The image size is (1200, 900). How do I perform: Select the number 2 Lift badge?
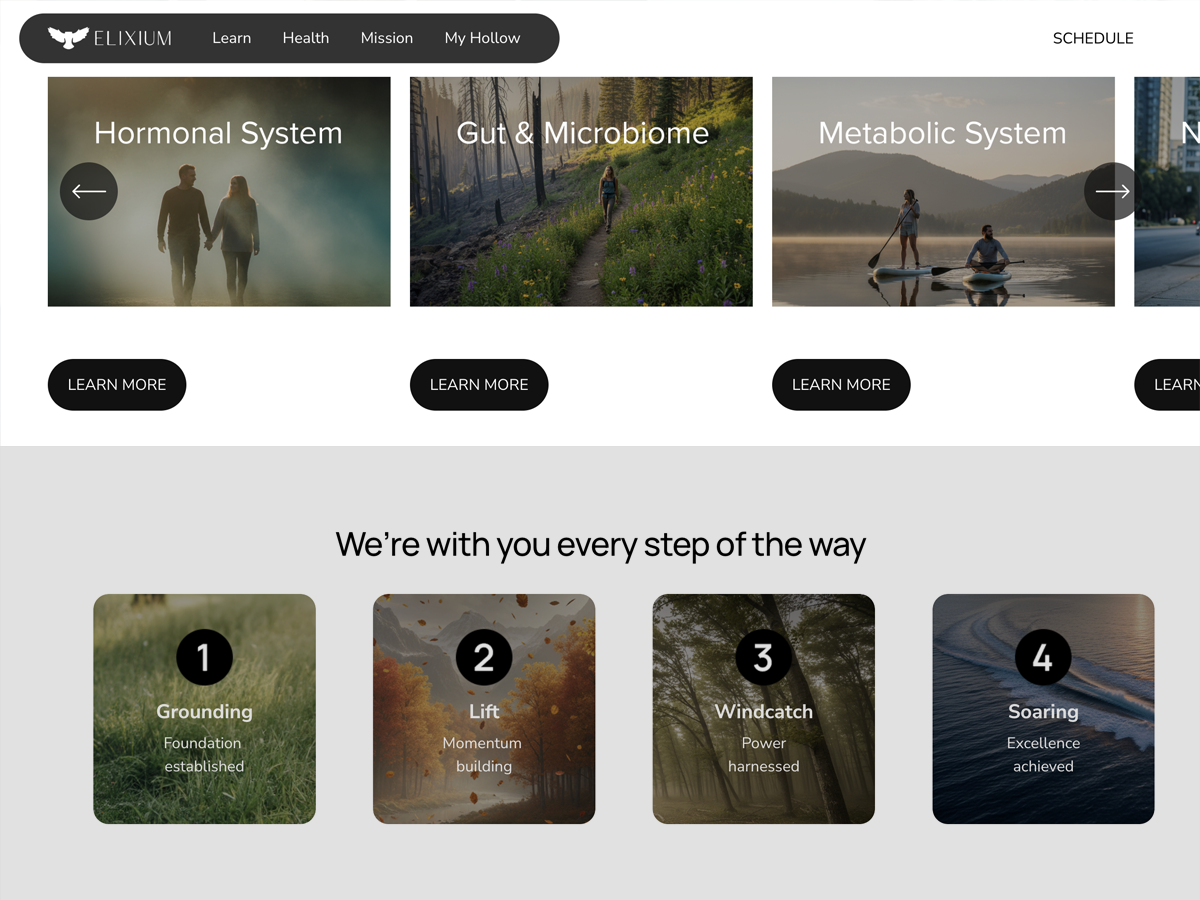click(x=484, y=657)
